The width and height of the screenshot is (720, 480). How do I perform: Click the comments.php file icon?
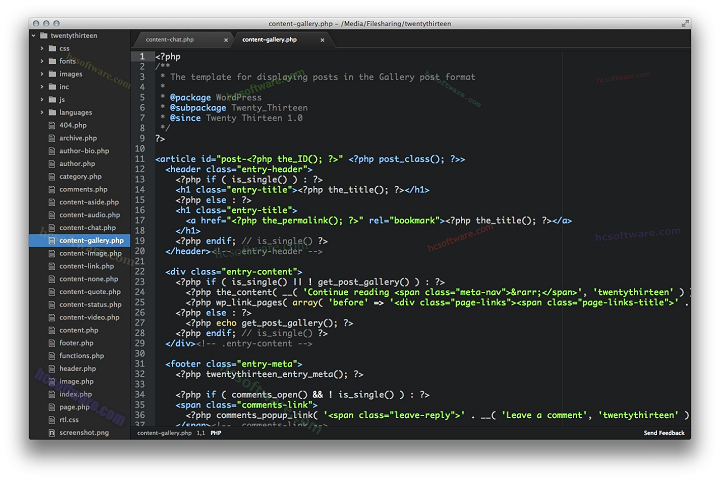[x=52, y=189]
